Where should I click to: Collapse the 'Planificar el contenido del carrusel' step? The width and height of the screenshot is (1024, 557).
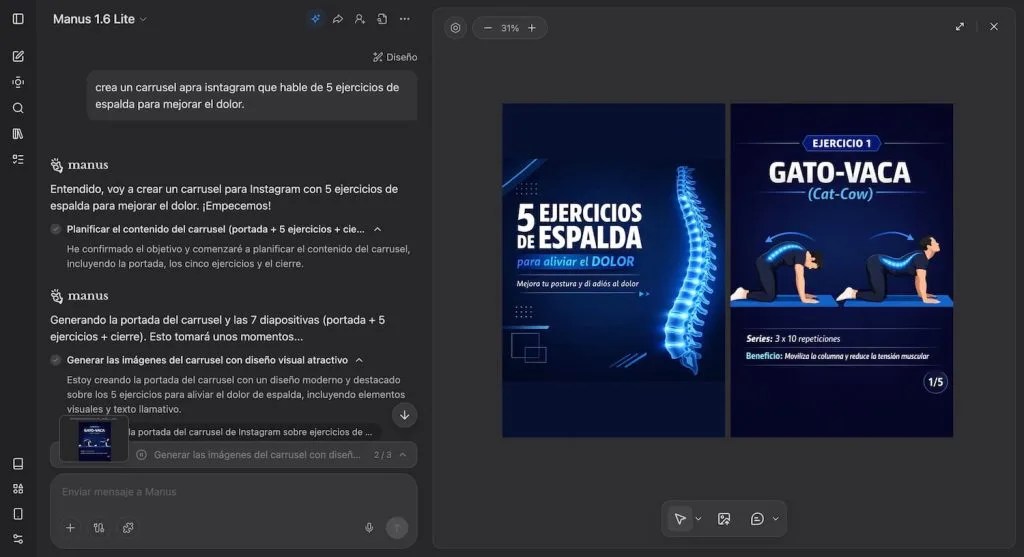coord(379,229)
